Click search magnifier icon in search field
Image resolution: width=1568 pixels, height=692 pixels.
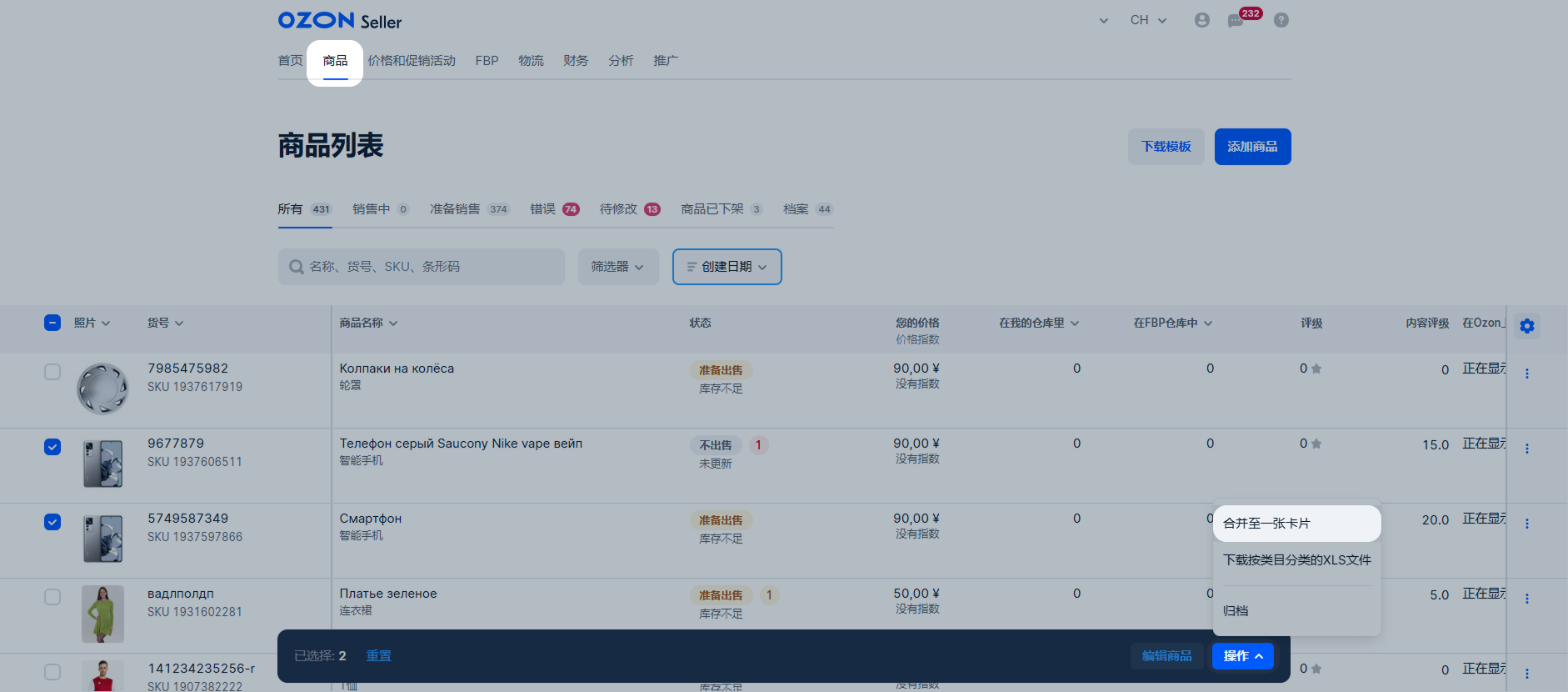pyautogui.click(x=296, y=267)
